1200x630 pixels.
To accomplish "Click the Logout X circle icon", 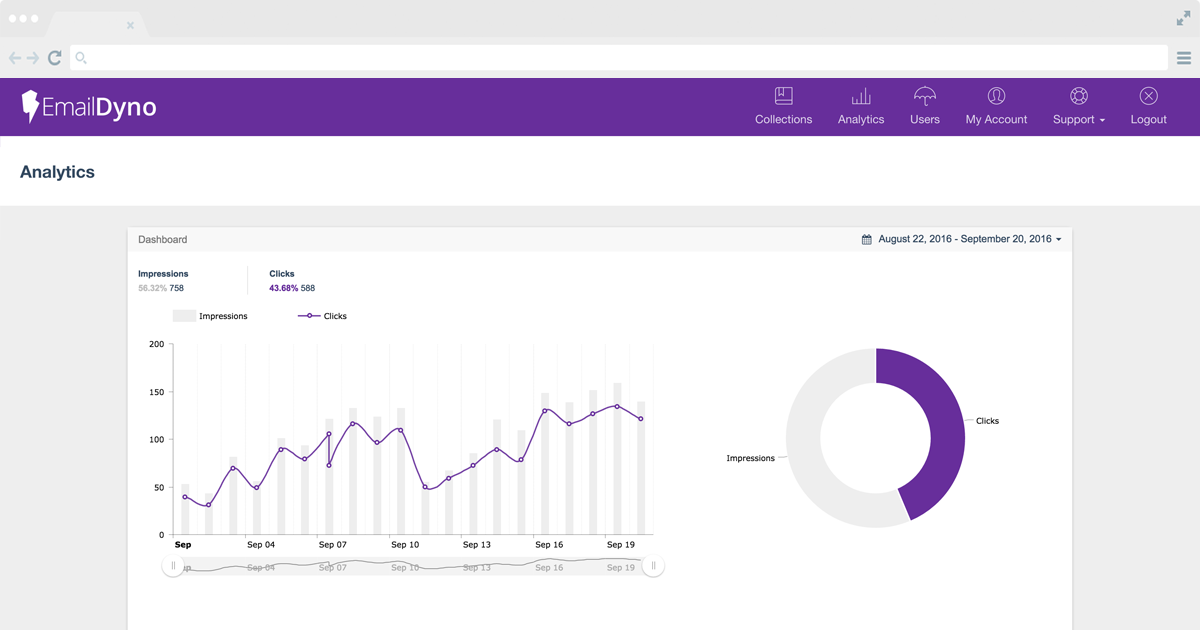I will coord(1148,96).
